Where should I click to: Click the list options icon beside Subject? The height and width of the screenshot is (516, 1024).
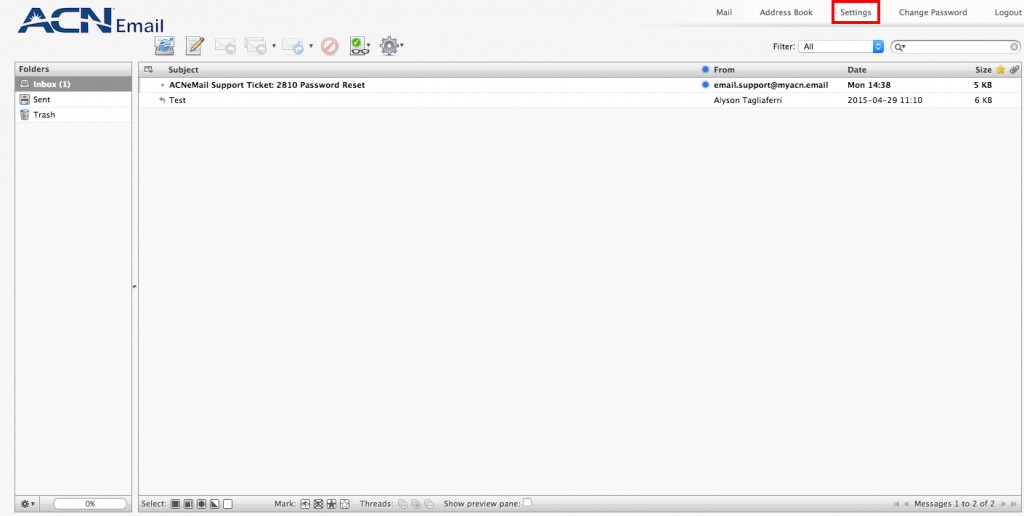pos(149,70)
